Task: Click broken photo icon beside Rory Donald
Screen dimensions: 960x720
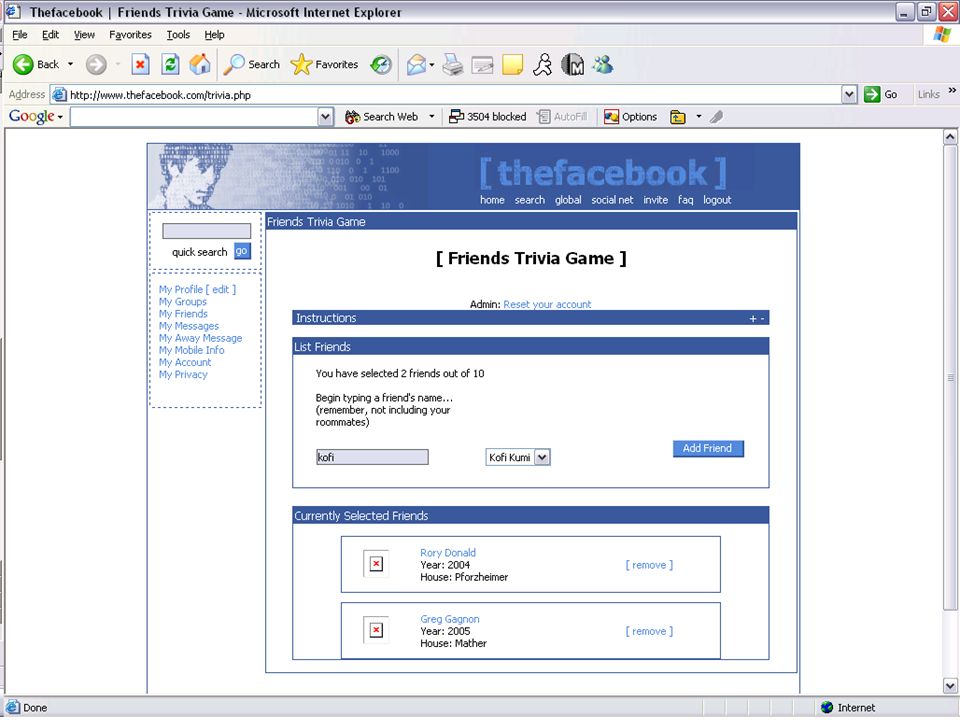Action: 376,564
